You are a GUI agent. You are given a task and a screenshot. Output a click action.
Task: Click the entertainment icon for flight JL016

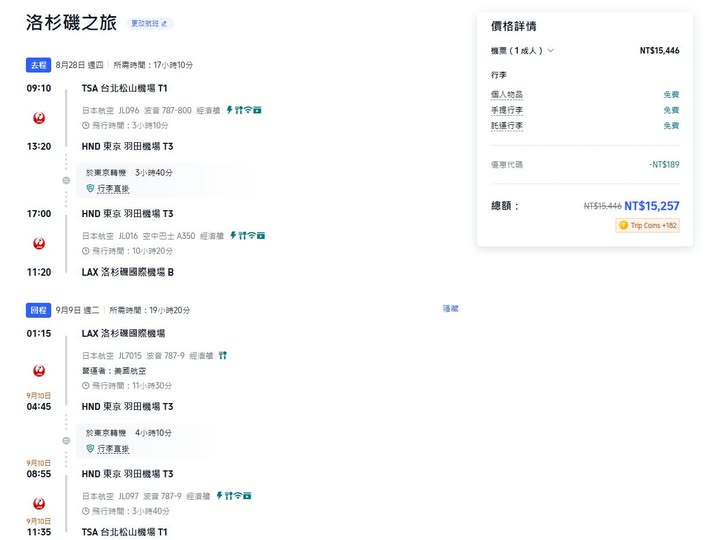260,236
